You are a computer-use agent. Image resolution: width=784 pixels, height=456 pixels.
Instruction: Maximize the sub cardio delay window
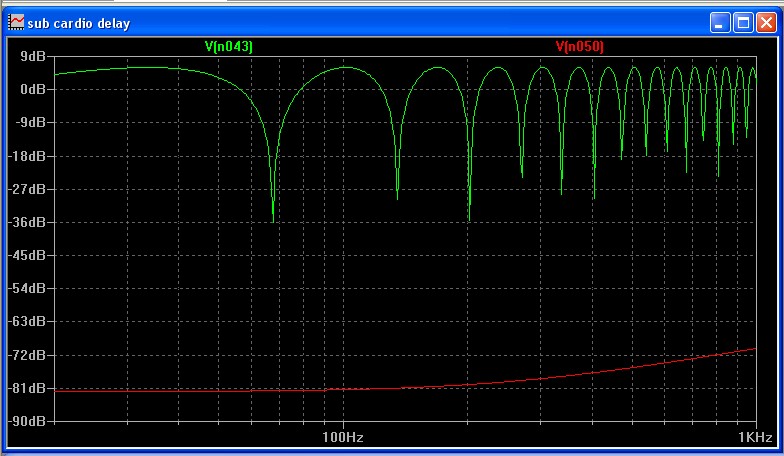click(x=743, y=23)
